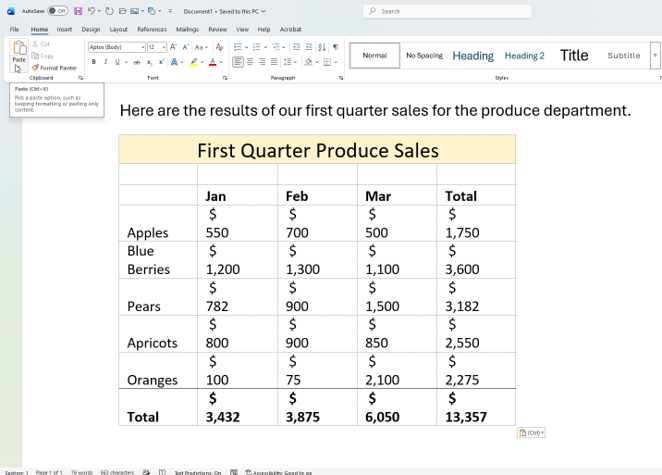Viewport: 662px width, 475px height.
Task: Apply red font color
Action: 213,62
